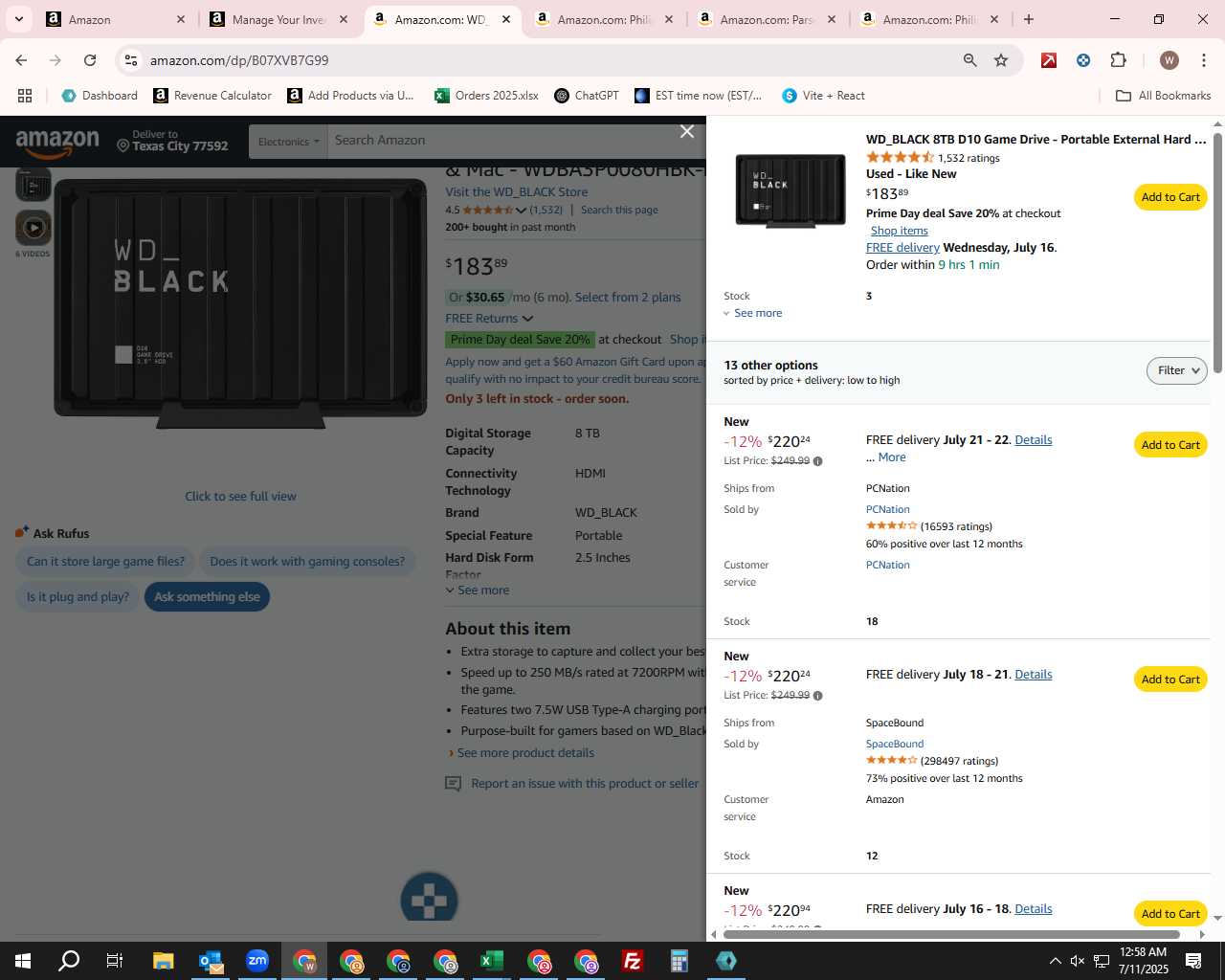
Task: Open the red arrow extension icon
Action: [1049, 60]
